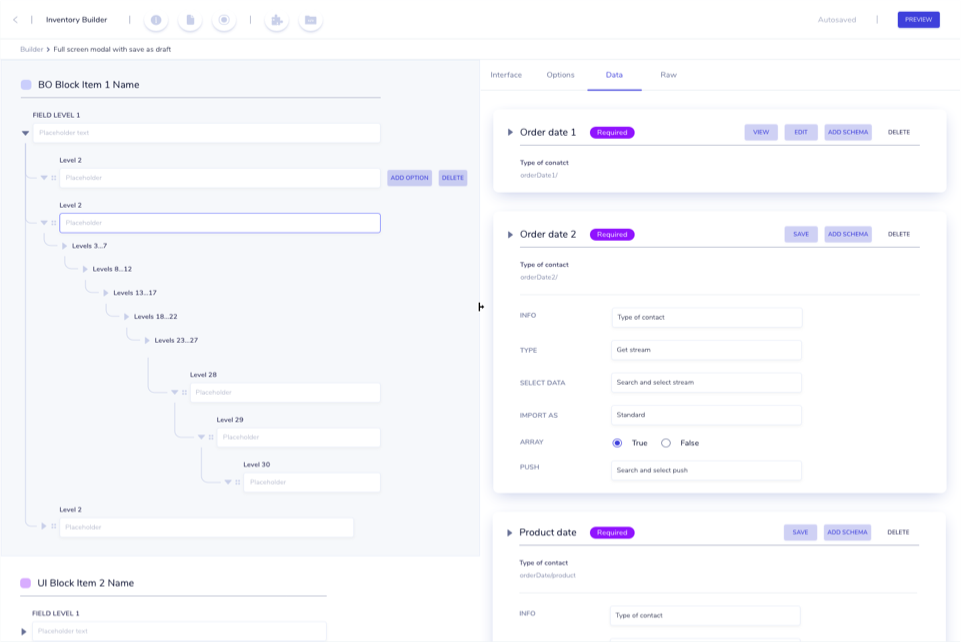Screen dimensions: 961x642
Task: Click the Level 30 placeholder field
Action: [x=312, y=483]
